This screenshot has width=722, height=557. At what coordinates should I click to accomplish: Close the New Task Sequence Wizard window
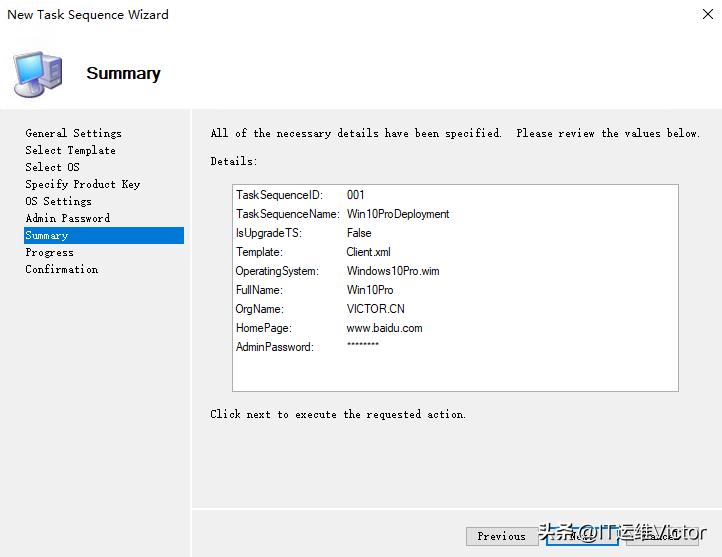click(708, 14)
